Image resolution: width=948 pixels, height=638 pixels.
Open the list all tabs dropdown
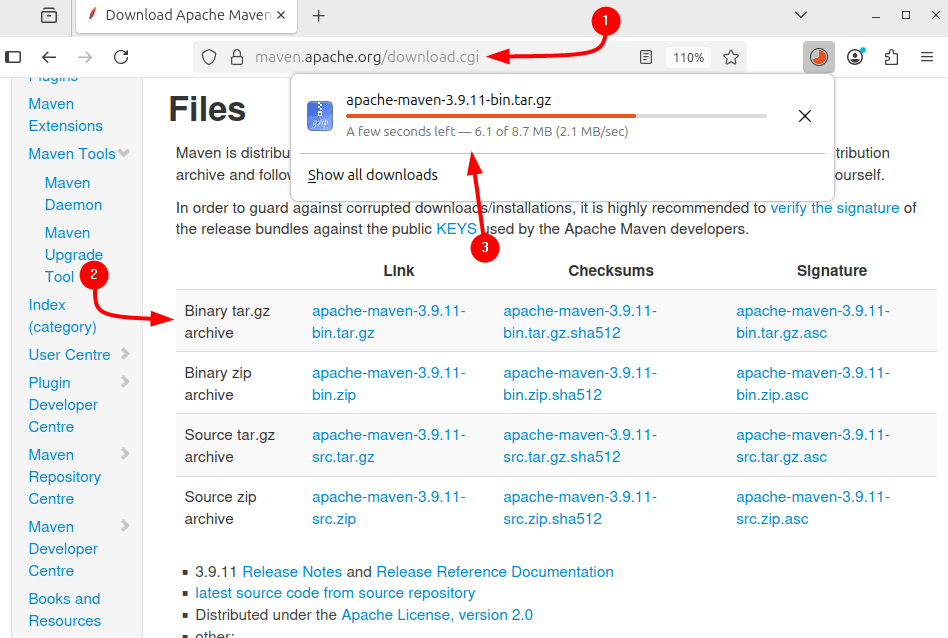pyautogui.click(x=801, y=16)
